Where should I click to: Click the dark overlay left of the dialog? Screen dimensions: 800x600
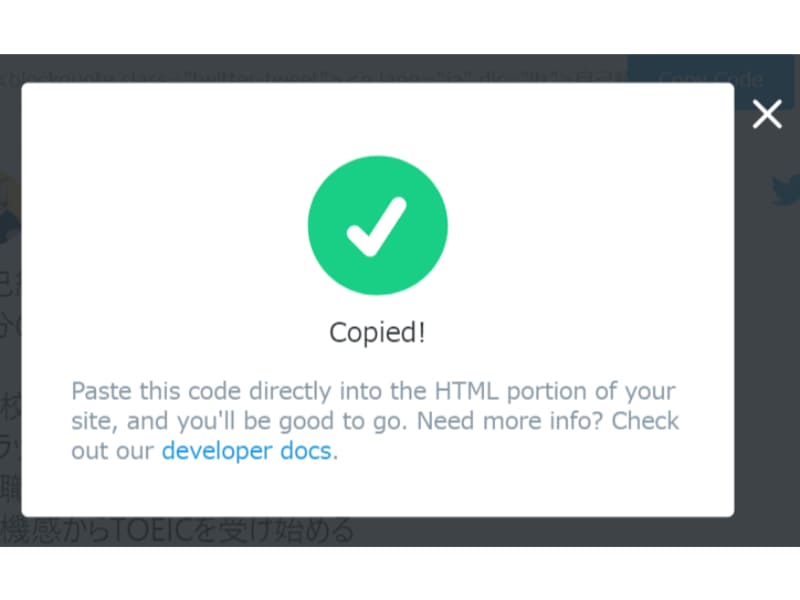(x=10, y=357)
